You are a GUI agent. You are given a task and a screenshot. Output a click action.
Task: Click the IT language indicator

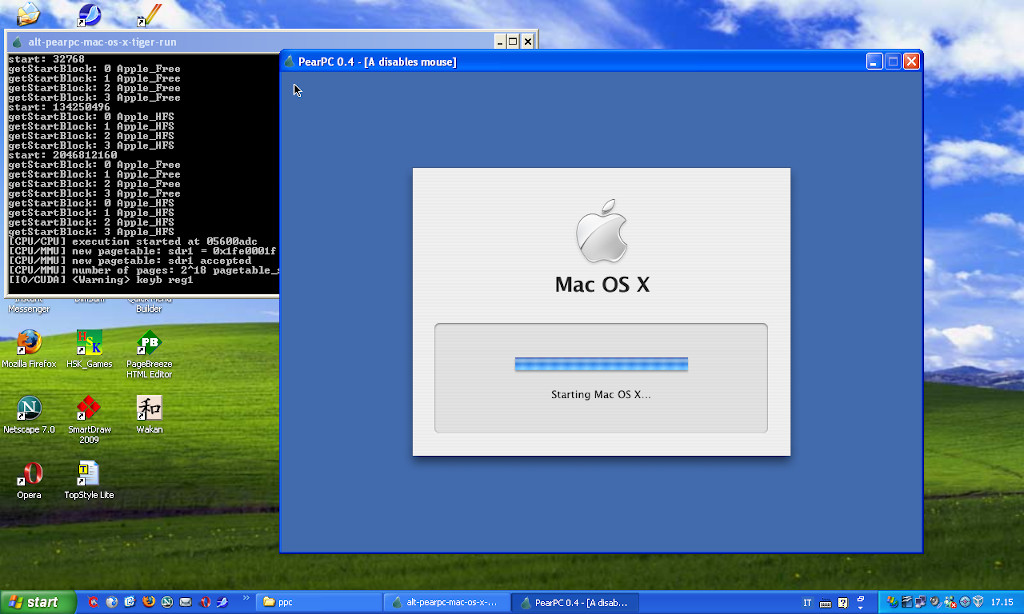tap(807, 602)
